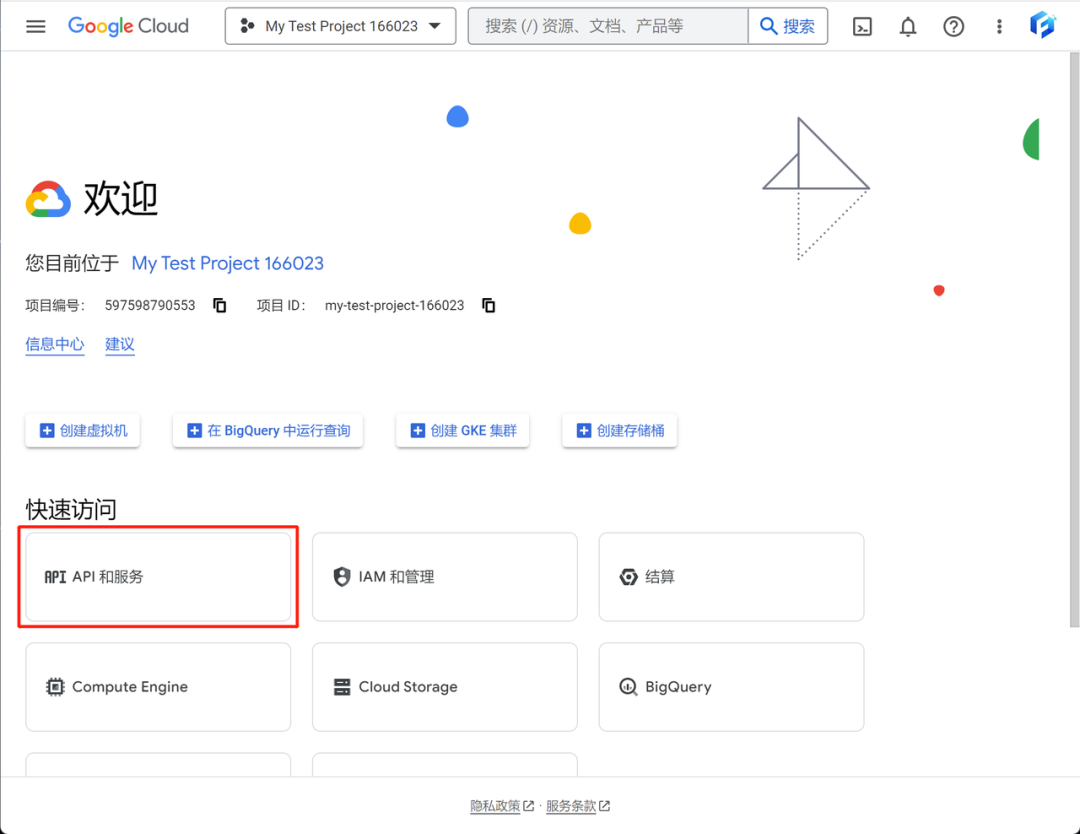Click the Google Cloud cloud logo beside 欢迎
The height and width of the screenshot is (834, 1080).
pos(48,199)
